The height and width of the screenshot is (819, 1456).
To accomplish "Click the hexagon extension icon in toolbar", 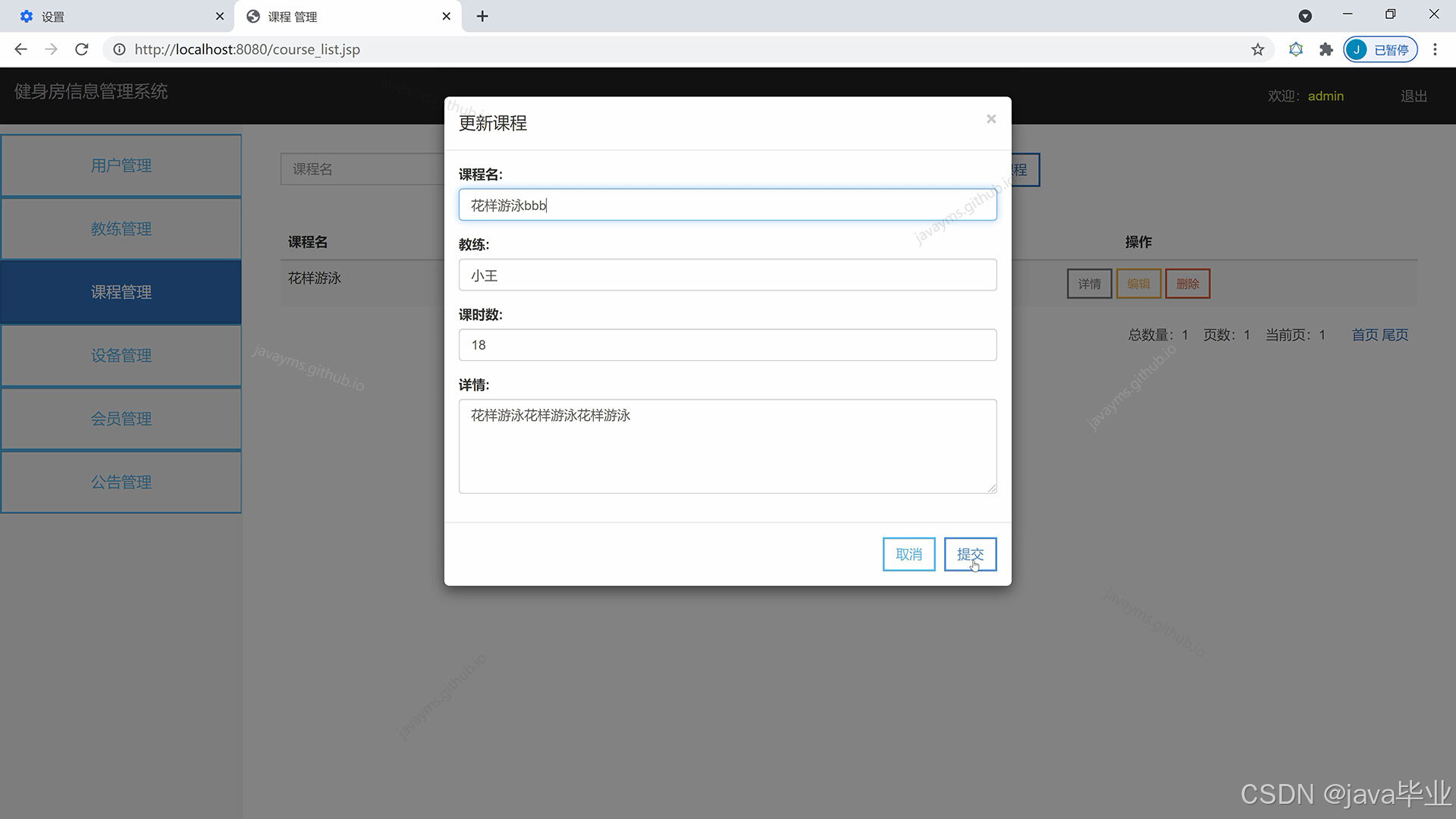I will [1296, 49].
